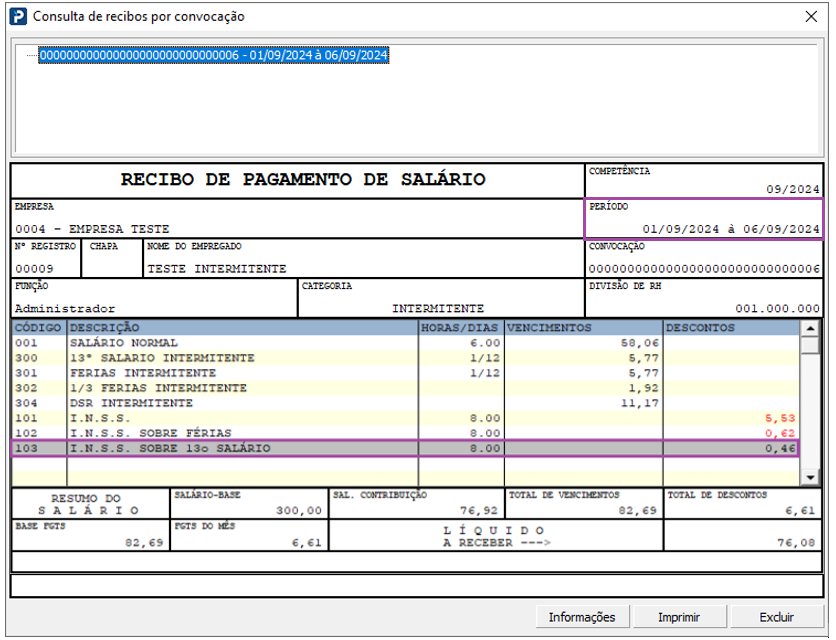Select the 13° SALARIO INTERMITENTE description cell
This screenshot has width=836, height=640.
coord(162,358)
